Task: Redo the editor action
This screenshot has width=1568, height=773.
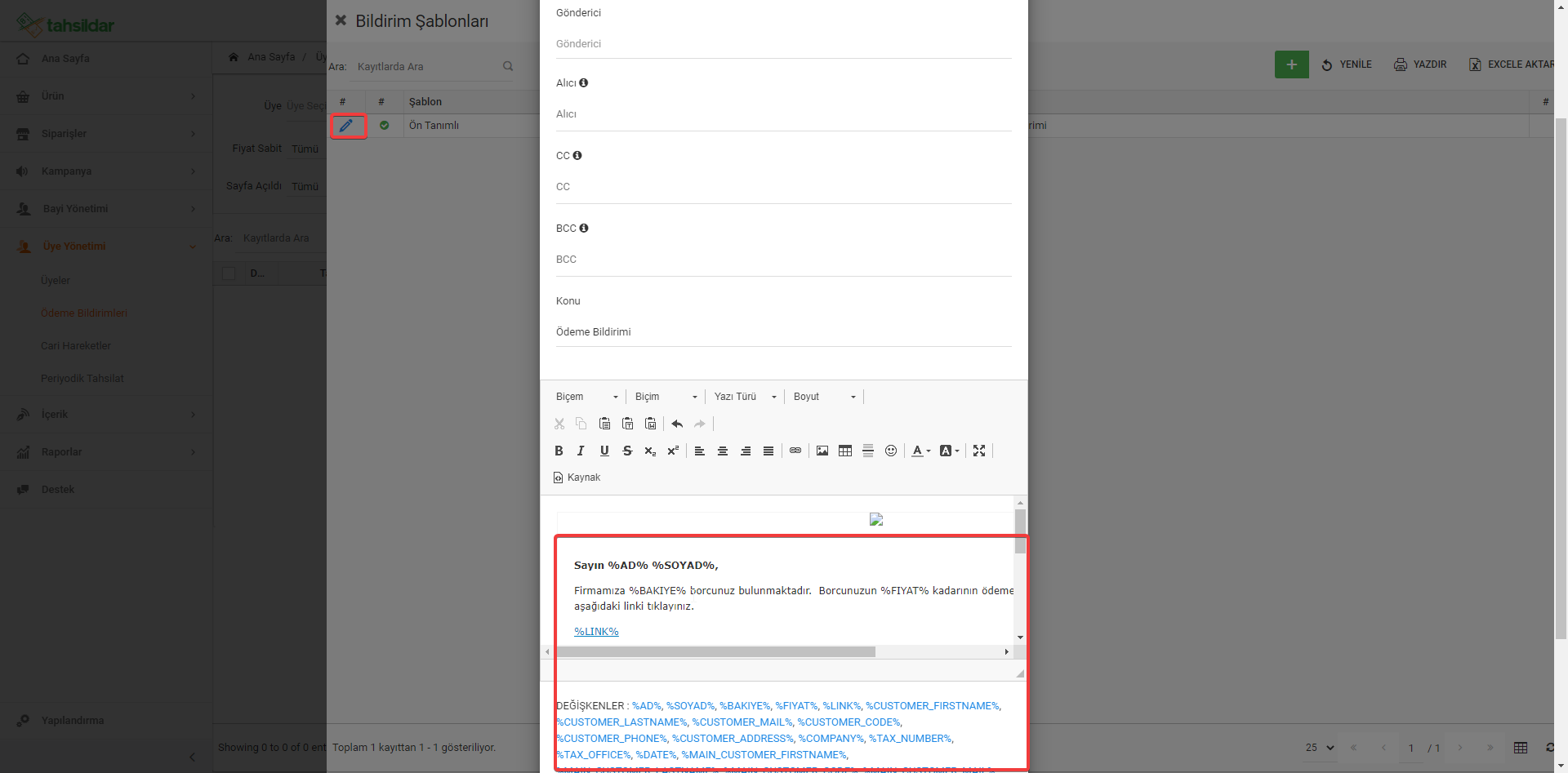Action: point(700,424)
